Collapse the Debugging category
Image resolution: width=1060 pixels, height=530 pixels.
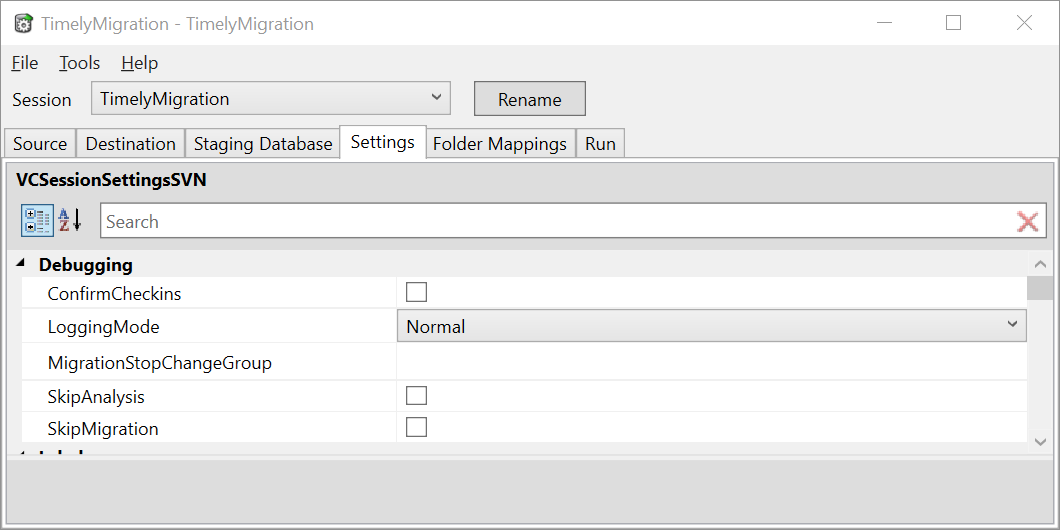pos(22,263)
